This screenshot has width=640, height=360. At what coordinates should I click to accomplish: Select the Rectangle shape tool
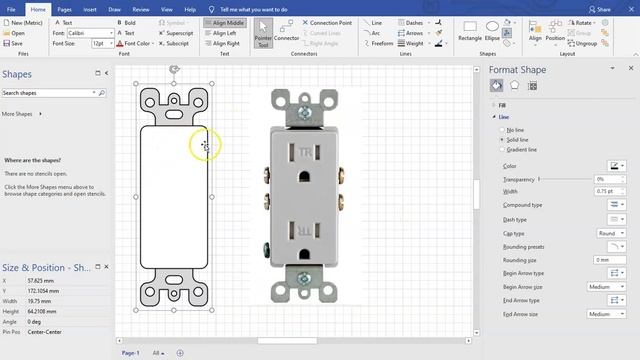pyautogui.click(x=470, y=31)
